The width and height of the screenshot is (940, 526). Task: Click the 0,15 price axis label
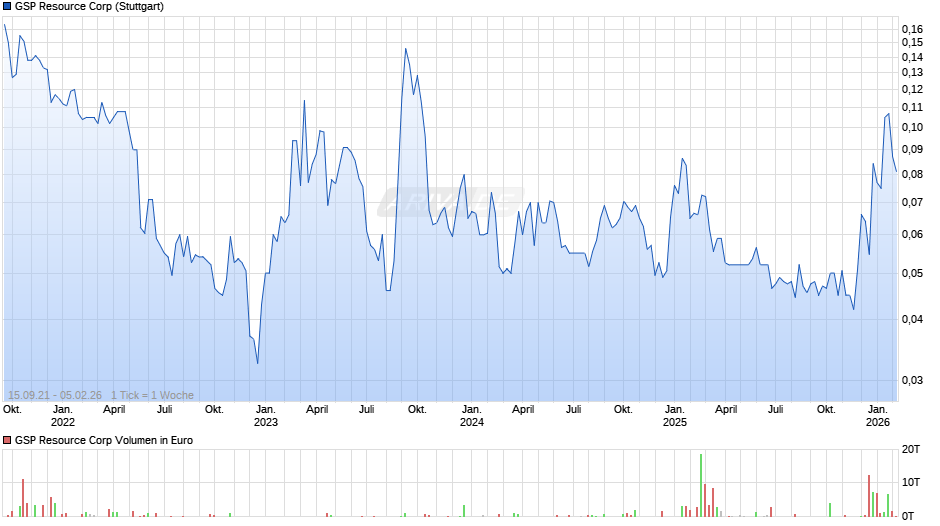click(912, 42)
